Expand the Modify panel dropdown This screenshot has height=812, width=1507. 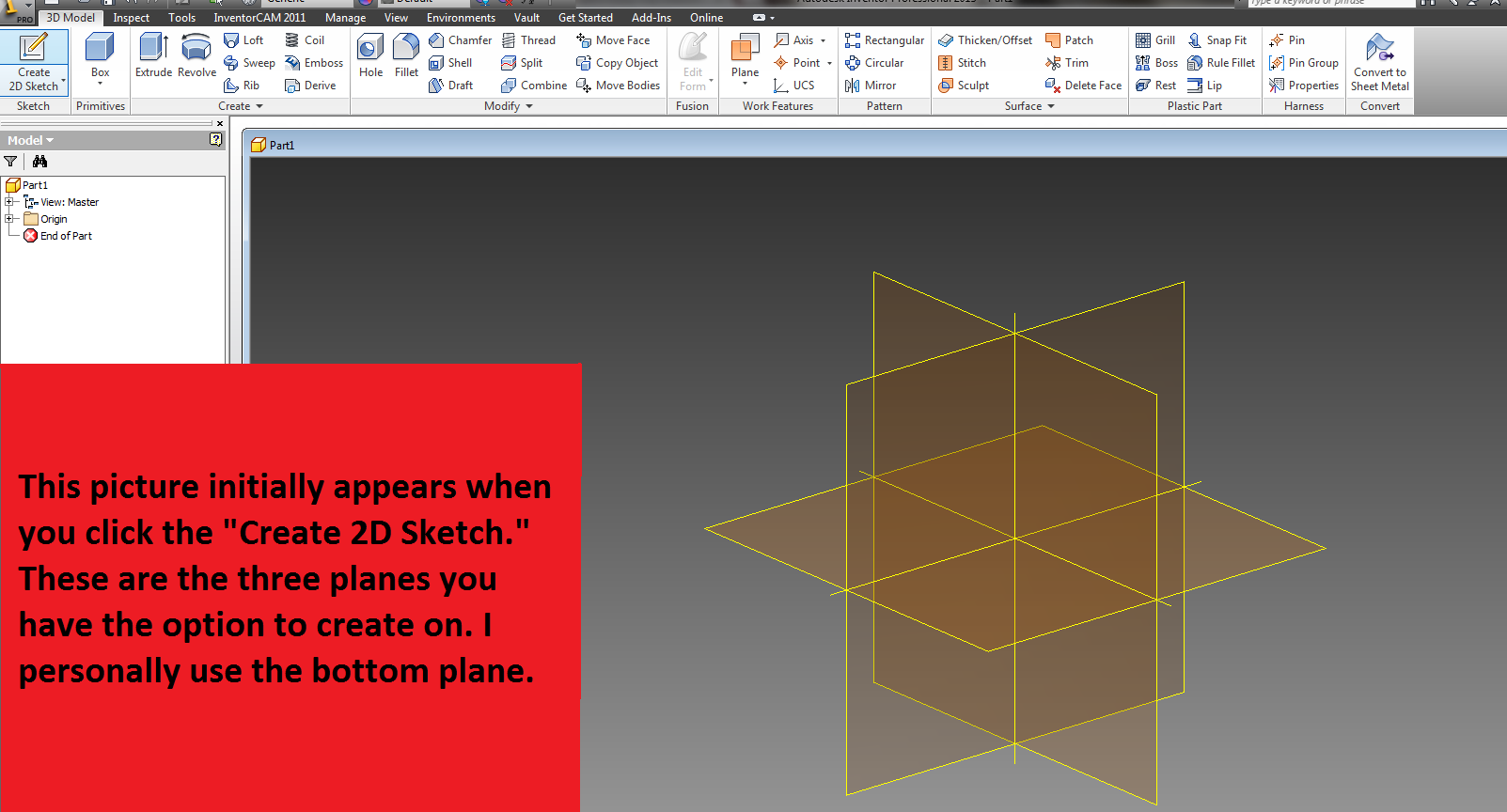(x=509, y=106)
